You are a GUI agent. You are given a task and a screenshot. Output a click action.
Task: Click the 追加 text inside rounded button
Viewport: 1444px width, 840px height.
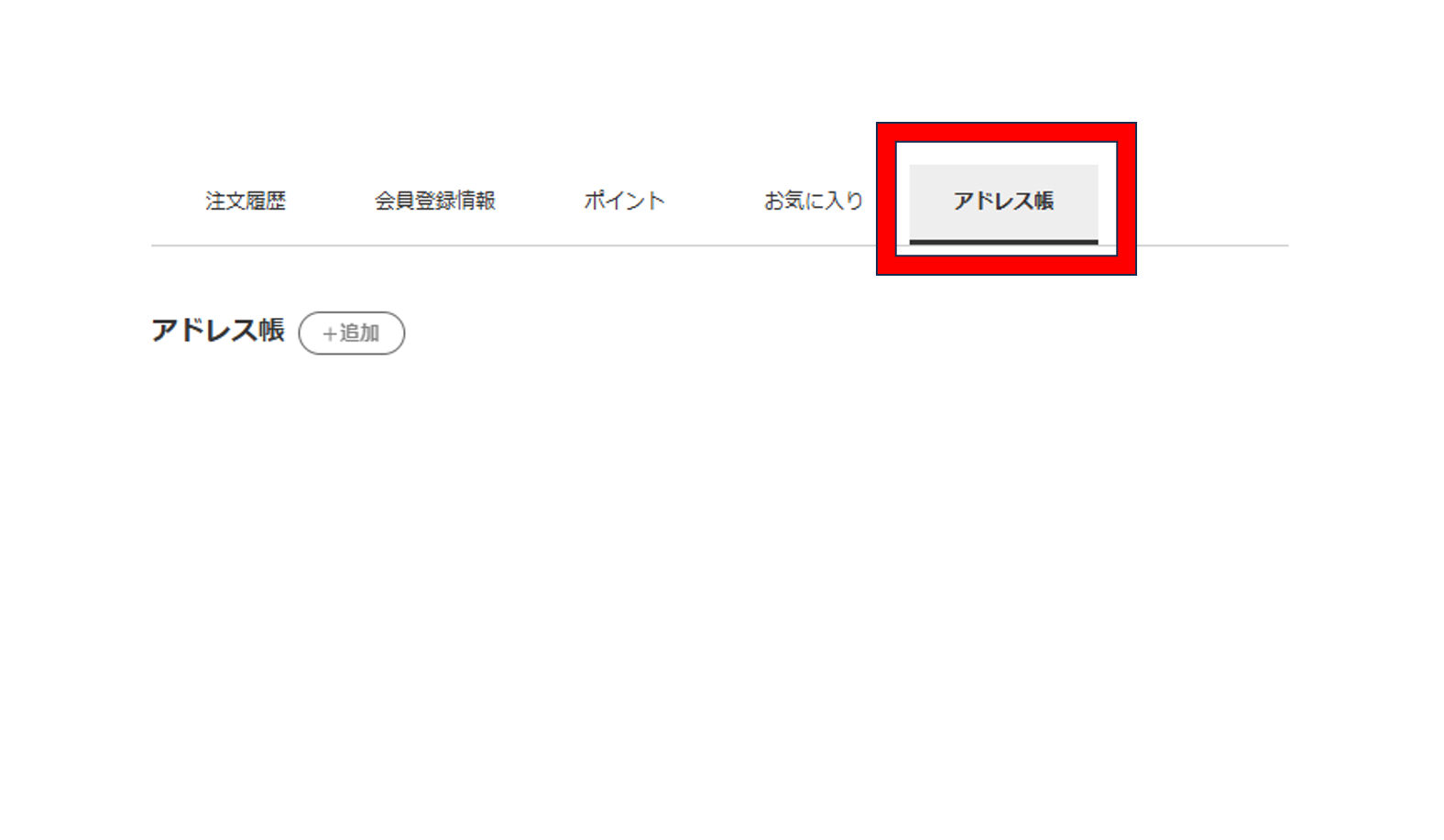(x=359, y=333)
